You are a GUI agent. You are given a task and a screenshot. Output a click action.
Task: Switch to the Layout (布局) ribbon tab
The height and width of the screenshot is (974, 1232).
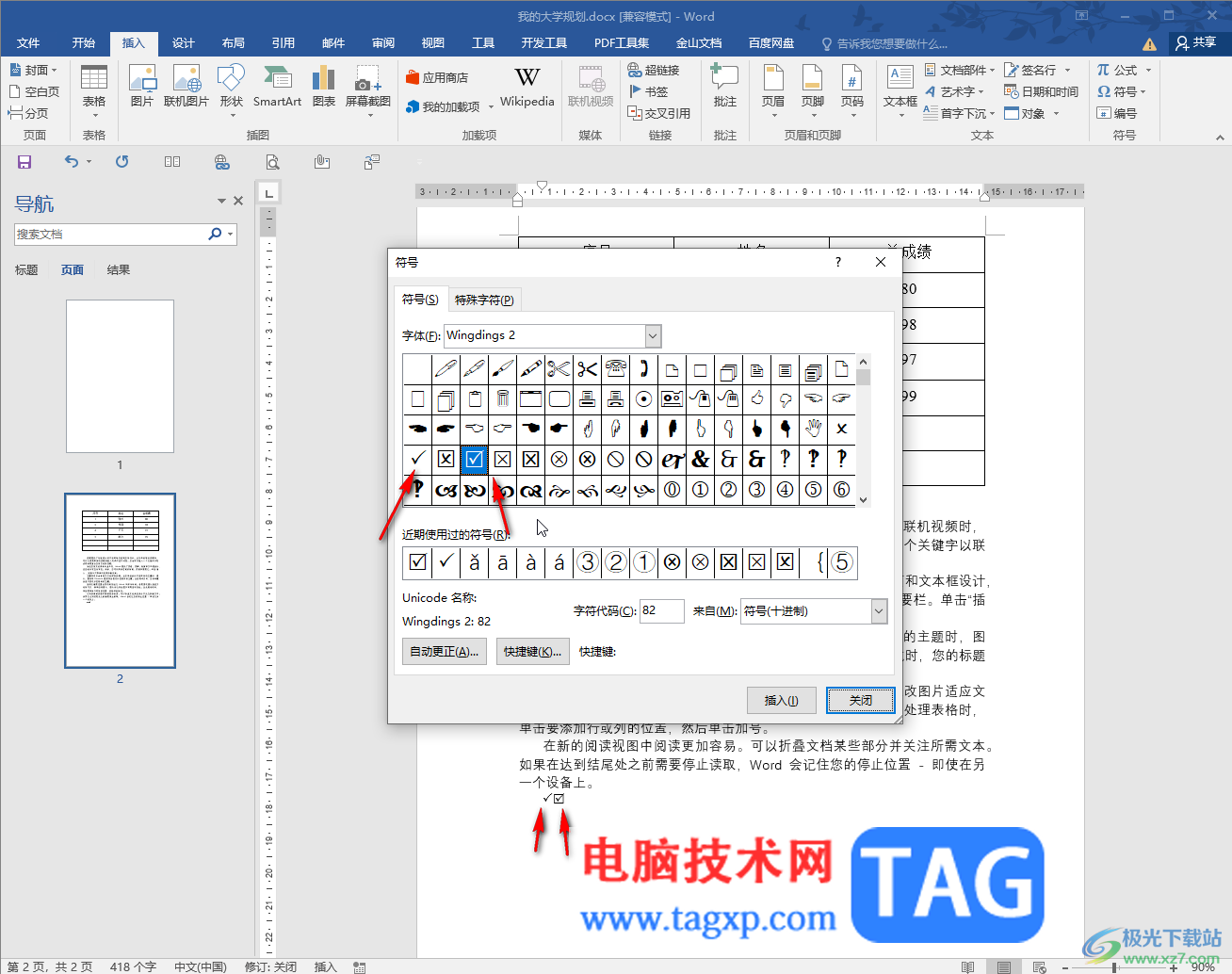tap(233, 42)
